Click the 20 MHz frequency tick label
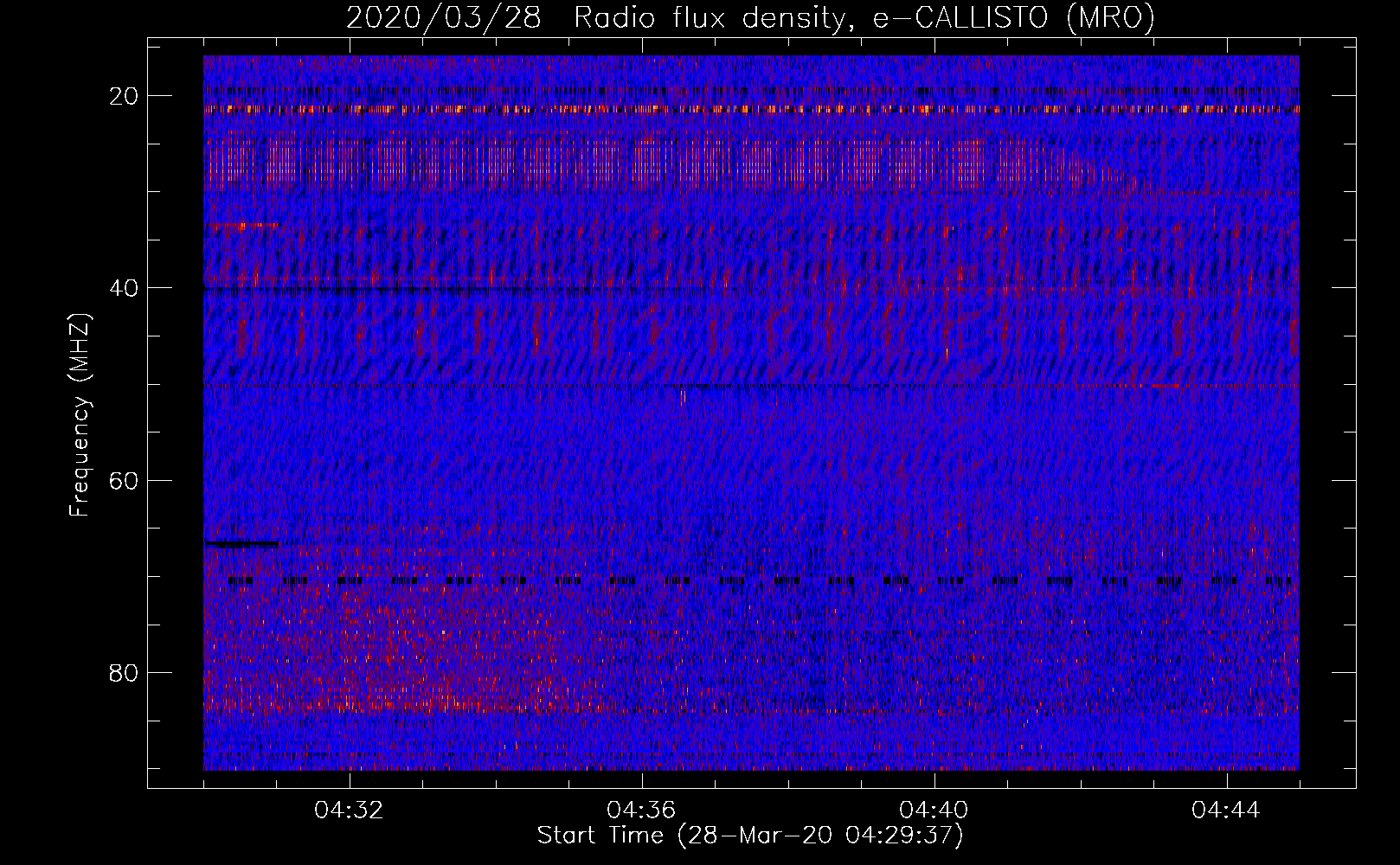The image size is (1400, 865). [x=125, y=96]
